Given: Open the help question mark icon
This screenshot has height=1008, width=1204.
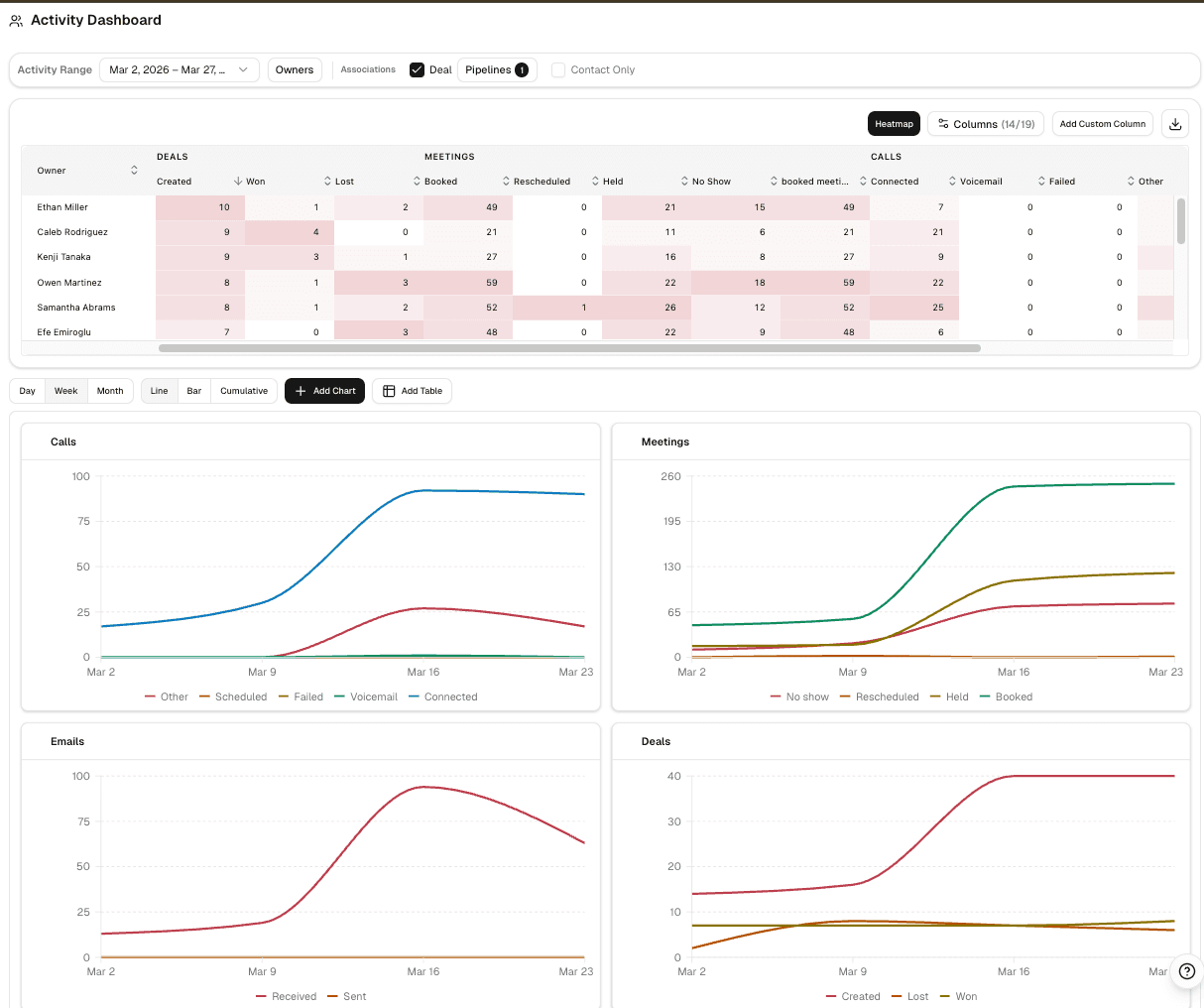Looking at the screenshot, I should (1186, 972).
